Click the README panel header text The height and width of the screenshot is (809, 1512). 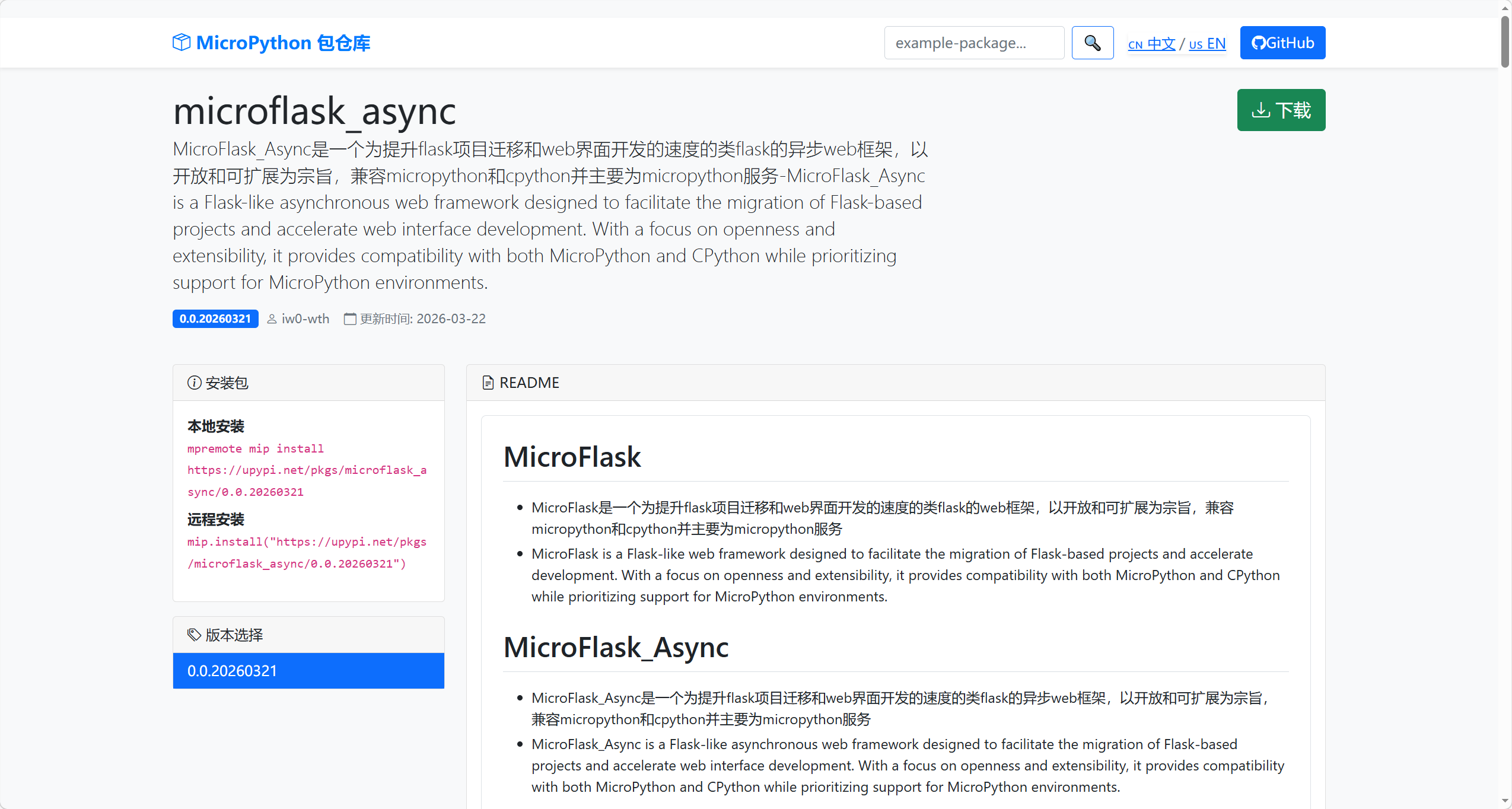(x=529, y=383)
